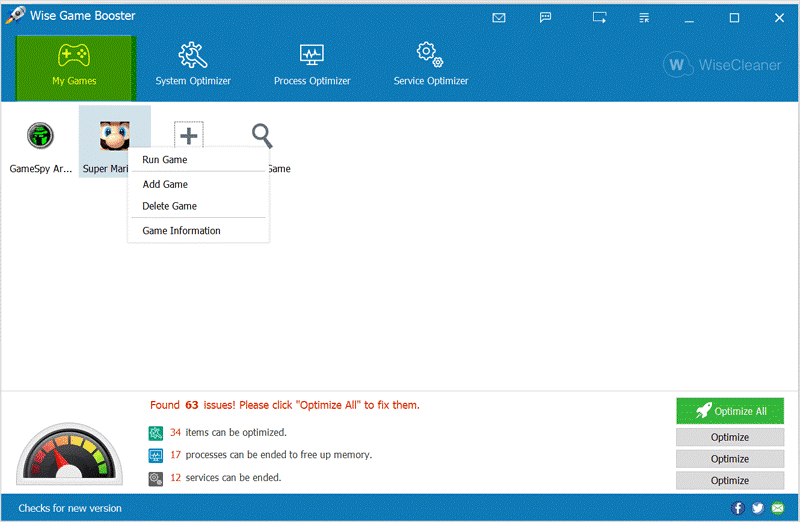Click the performance gauge meter

69,454
